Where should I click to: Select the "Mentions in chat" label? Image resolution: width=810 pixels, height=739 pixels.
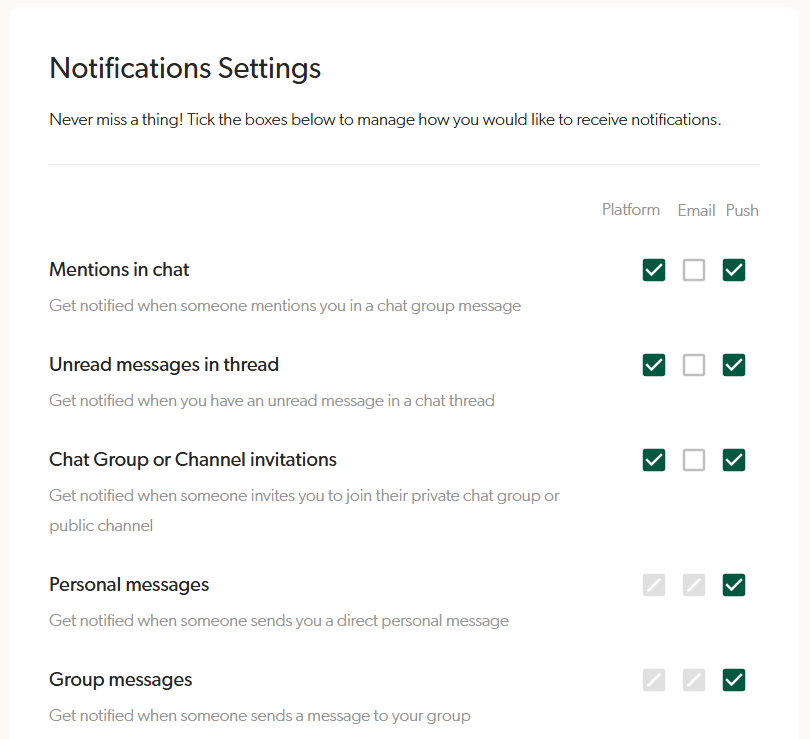118,269
